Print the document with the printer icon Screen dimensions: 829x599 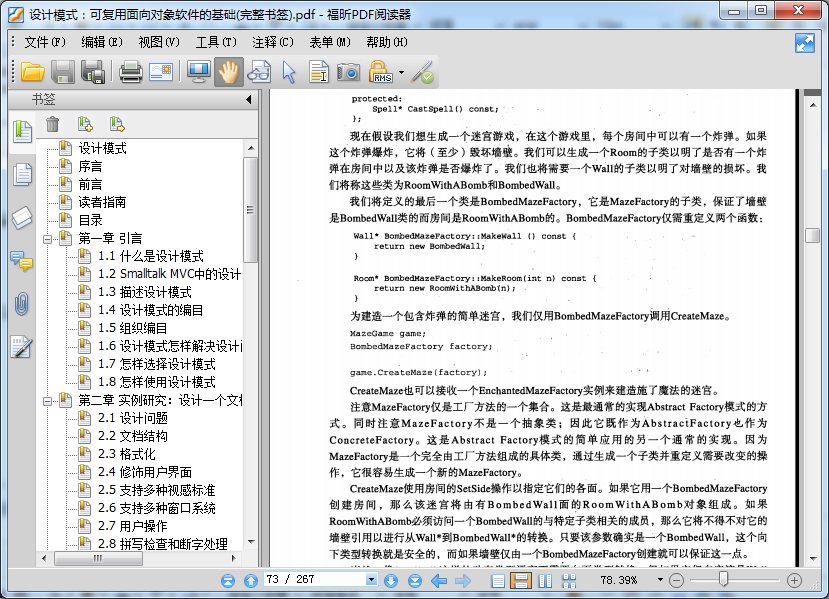point(130,72)
